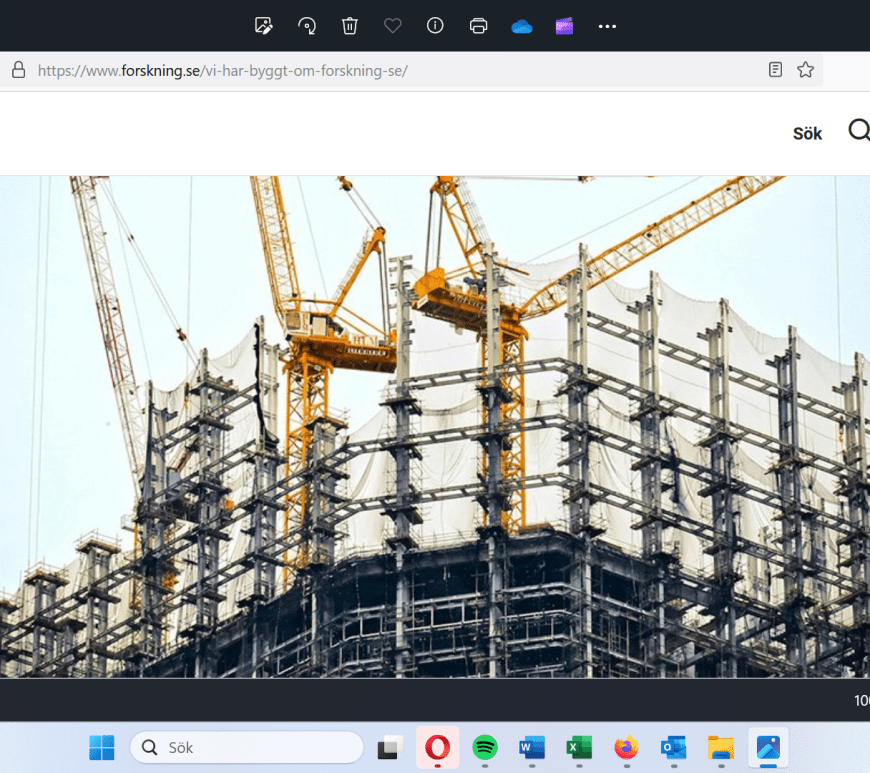Click the Sök link on the webpage
The height and width of the screenshot is (773, 870).
coord(807,134)
